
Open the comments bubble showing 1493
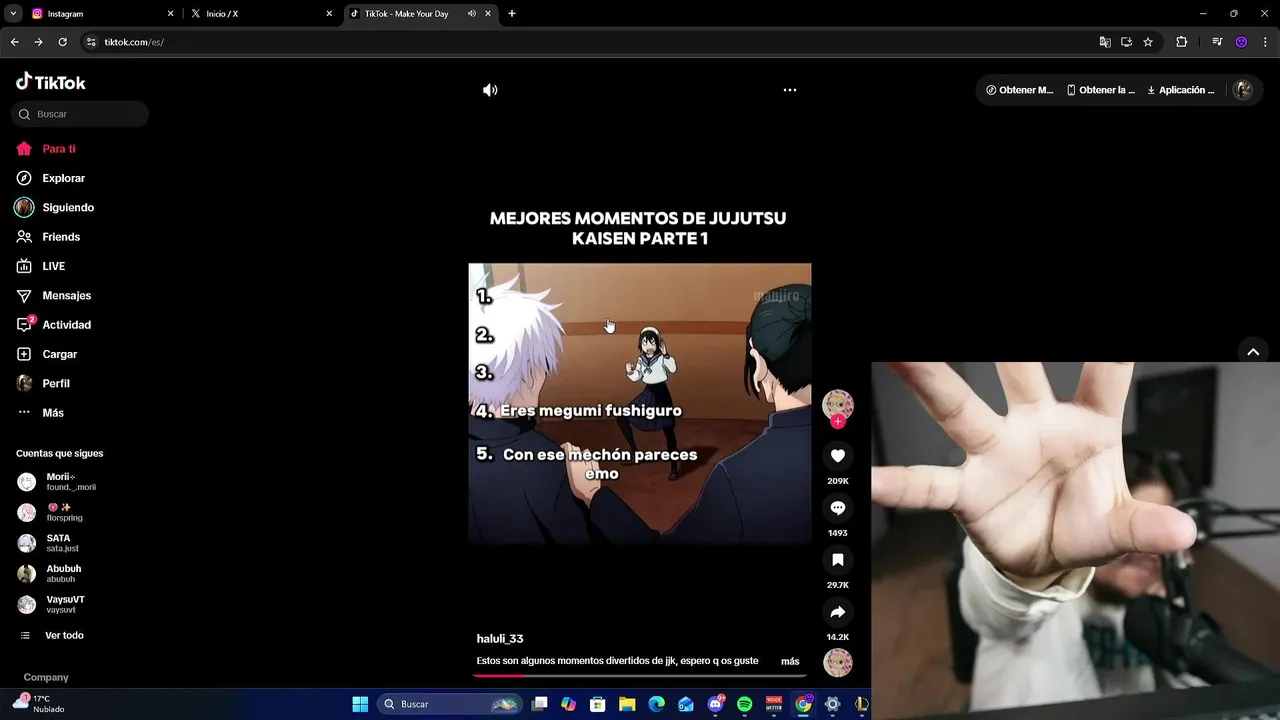pos(838,508)
